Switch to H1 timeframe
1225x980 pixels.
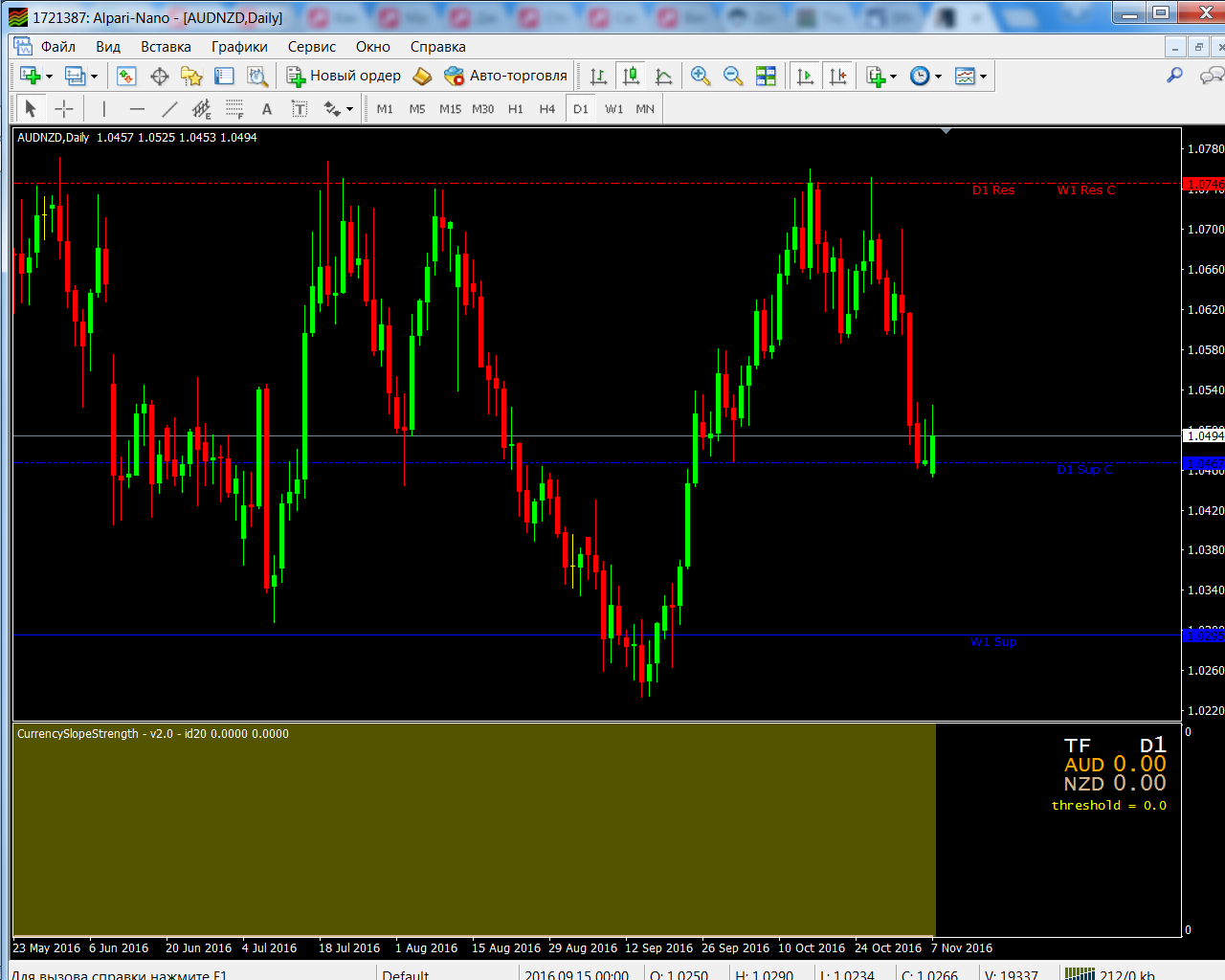coord(515,109)
